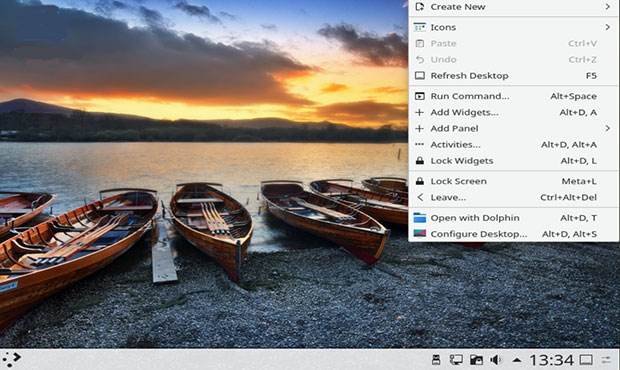Expand the Add Panel submenu chevron
620x370 pixels.
coord(607,128)
